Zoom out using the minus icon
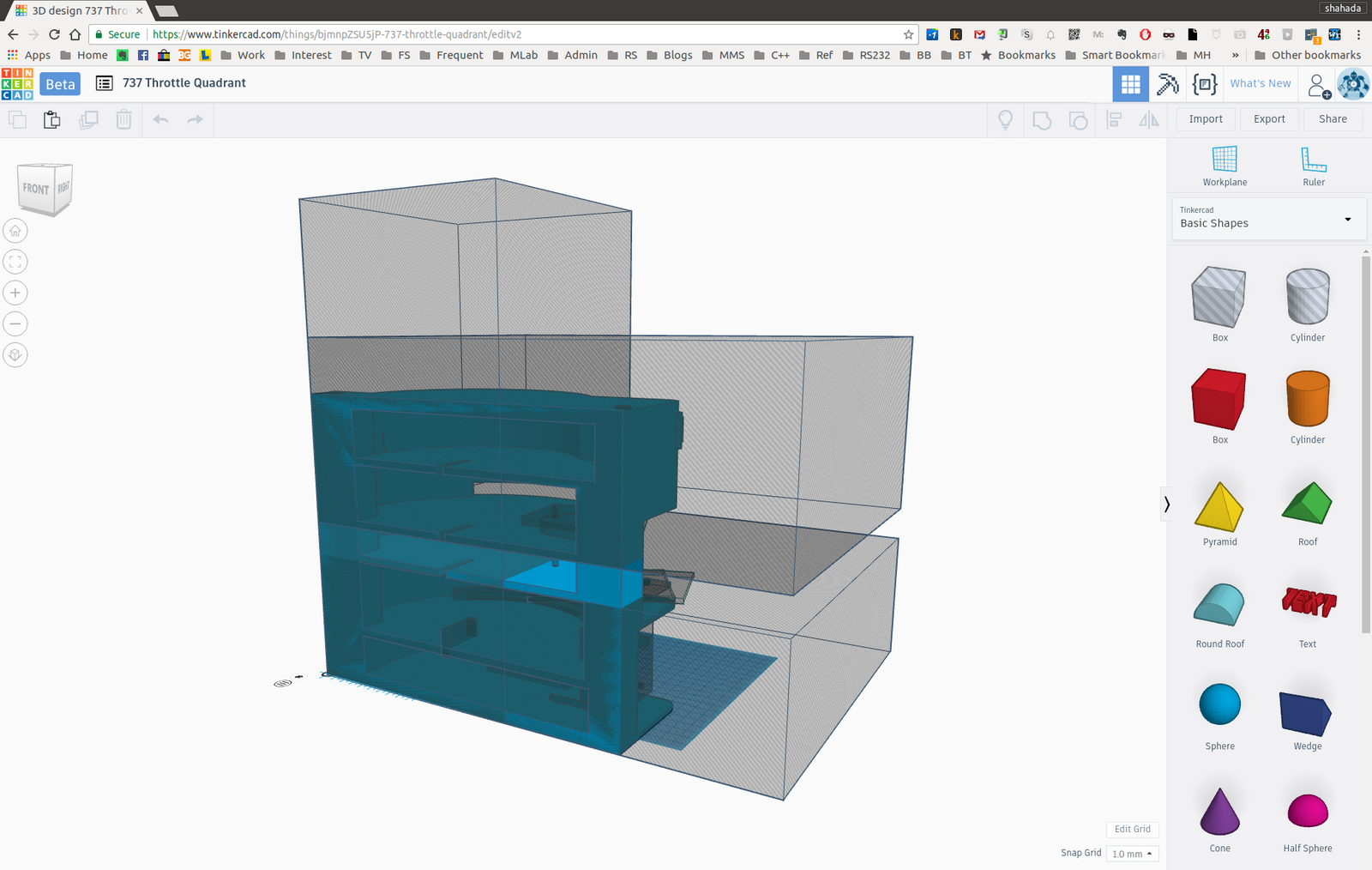This screenshot has width=1372, height=870. coord(15,323)
